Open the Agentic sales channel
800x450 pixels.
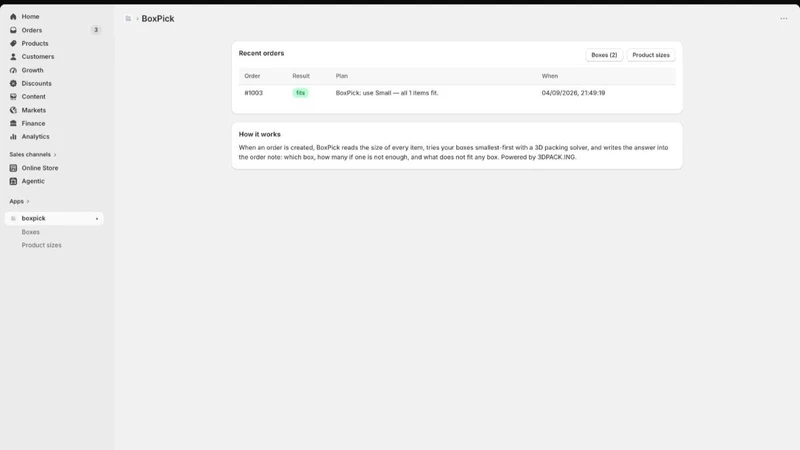coord(33,181)
